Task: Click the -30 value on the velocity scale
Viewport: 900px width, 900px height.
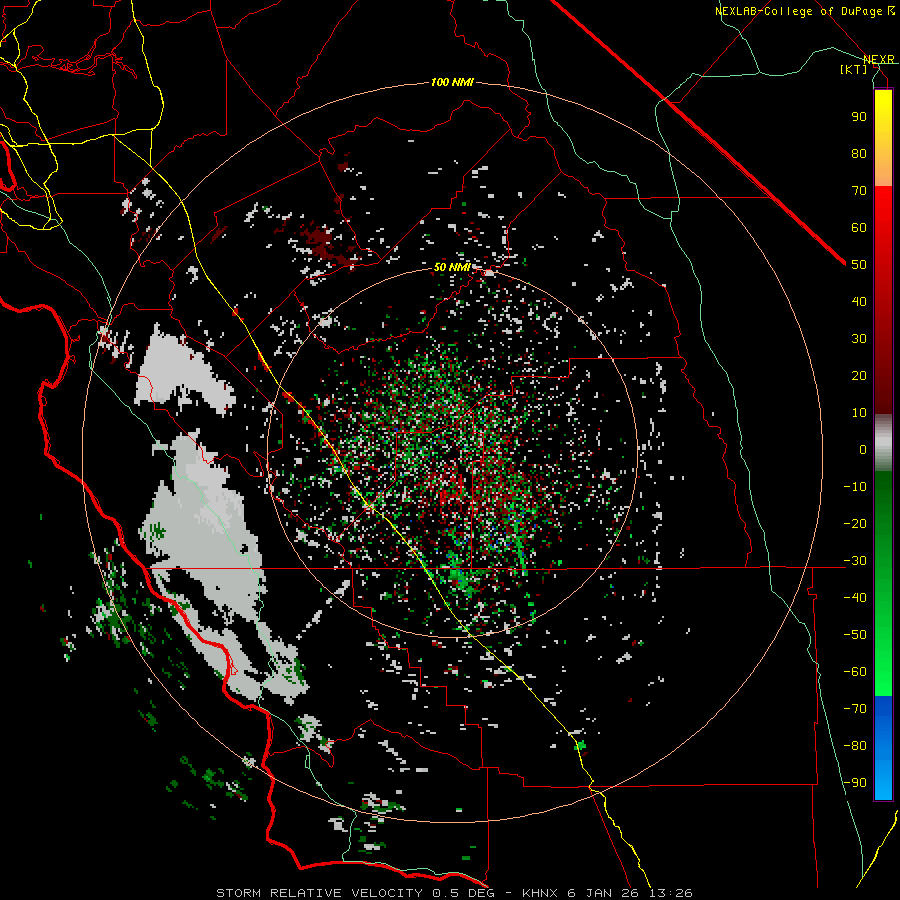Action: (x=855, y=561)
